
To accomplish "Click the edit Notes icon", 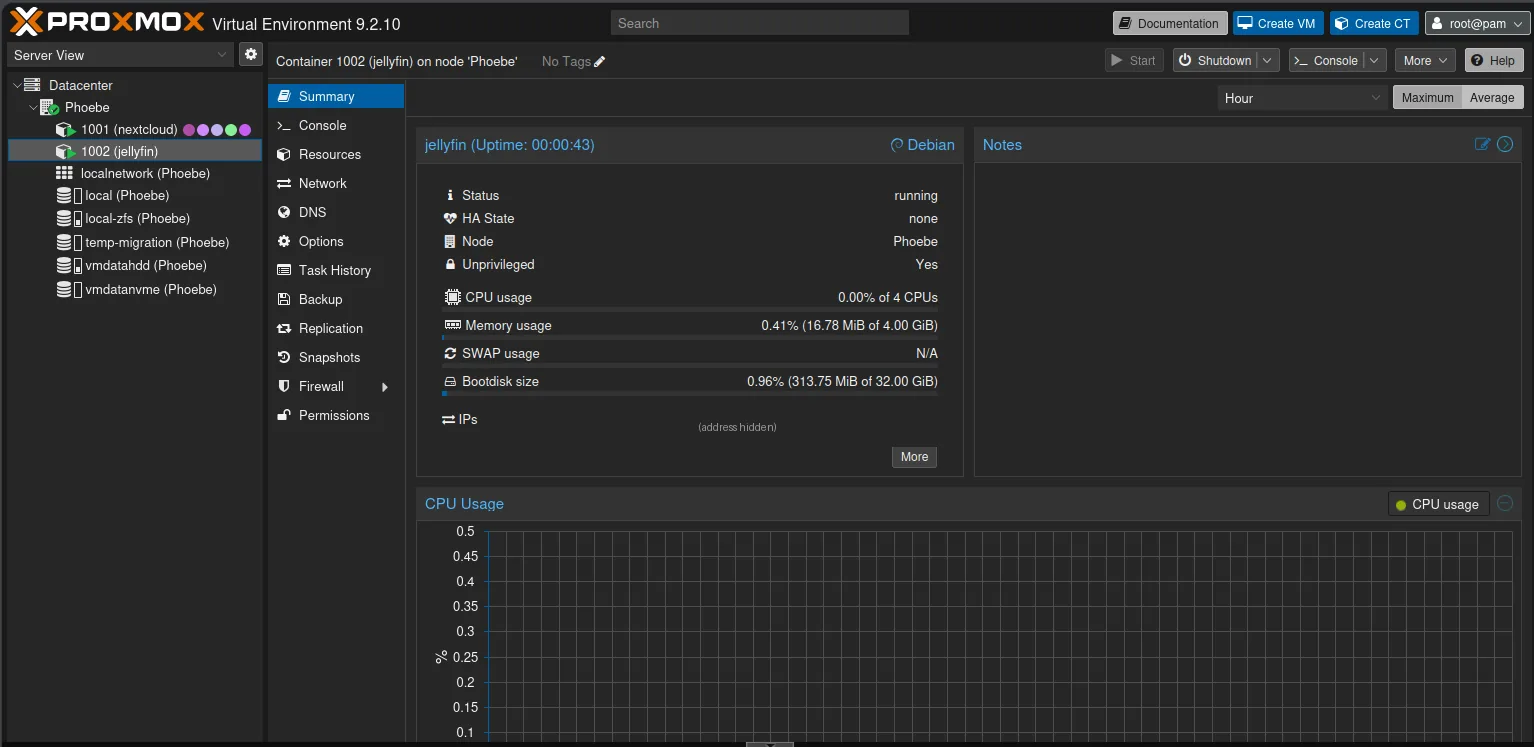I will (1482, 144).
